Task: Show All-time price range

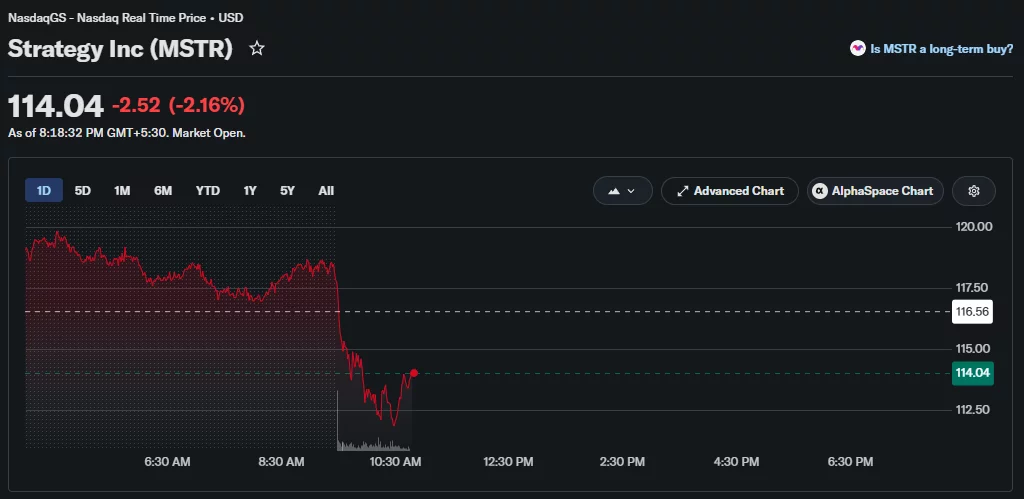Action: click(326, 191)
